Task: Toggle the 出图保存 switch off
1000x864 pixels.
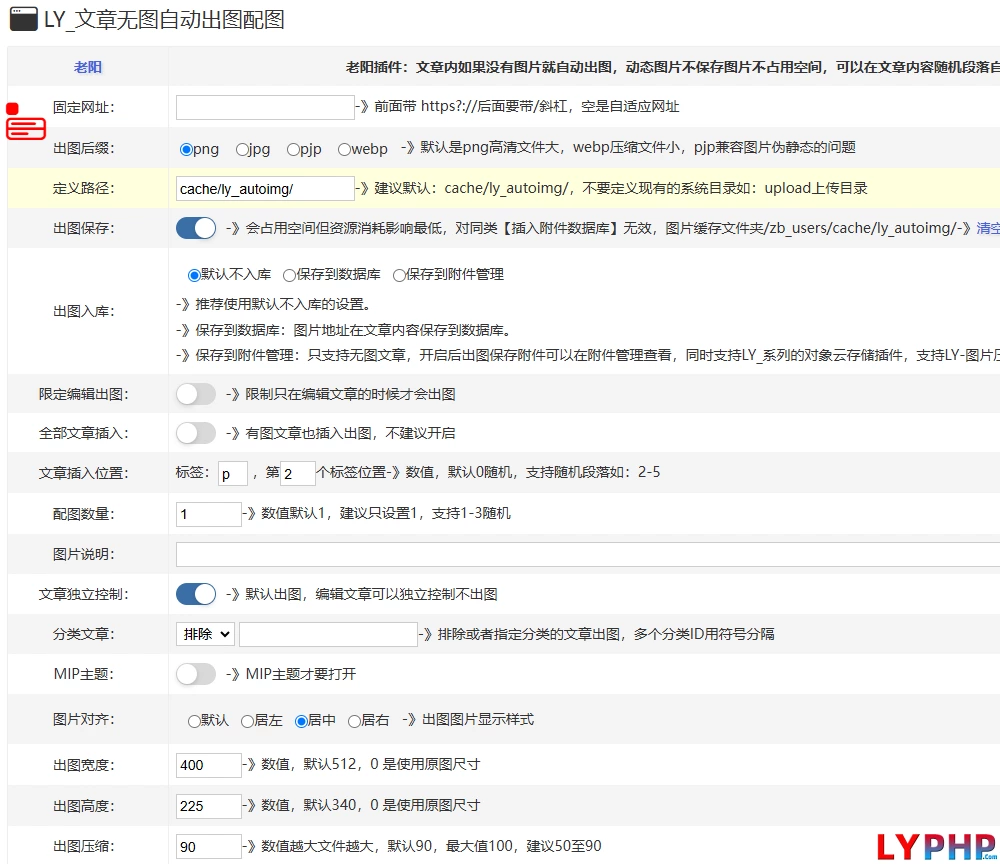Action: [x=196, y=228]
